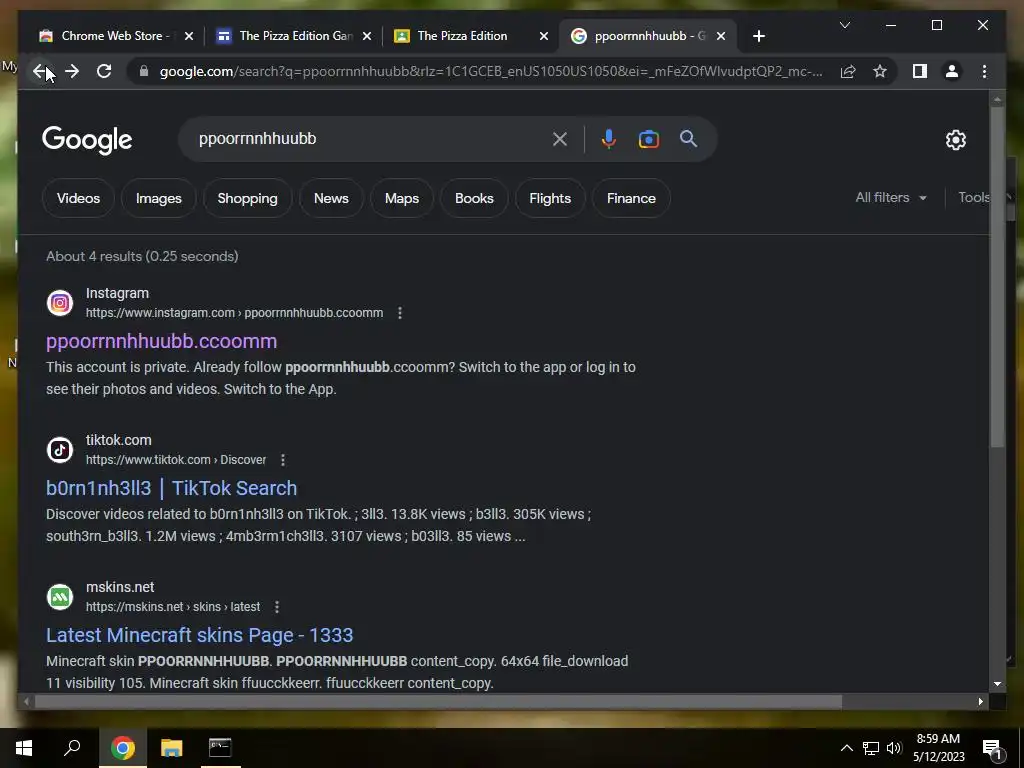
Task: Open Tools search options
Action: pyautogui.click(x=974, y=197)
